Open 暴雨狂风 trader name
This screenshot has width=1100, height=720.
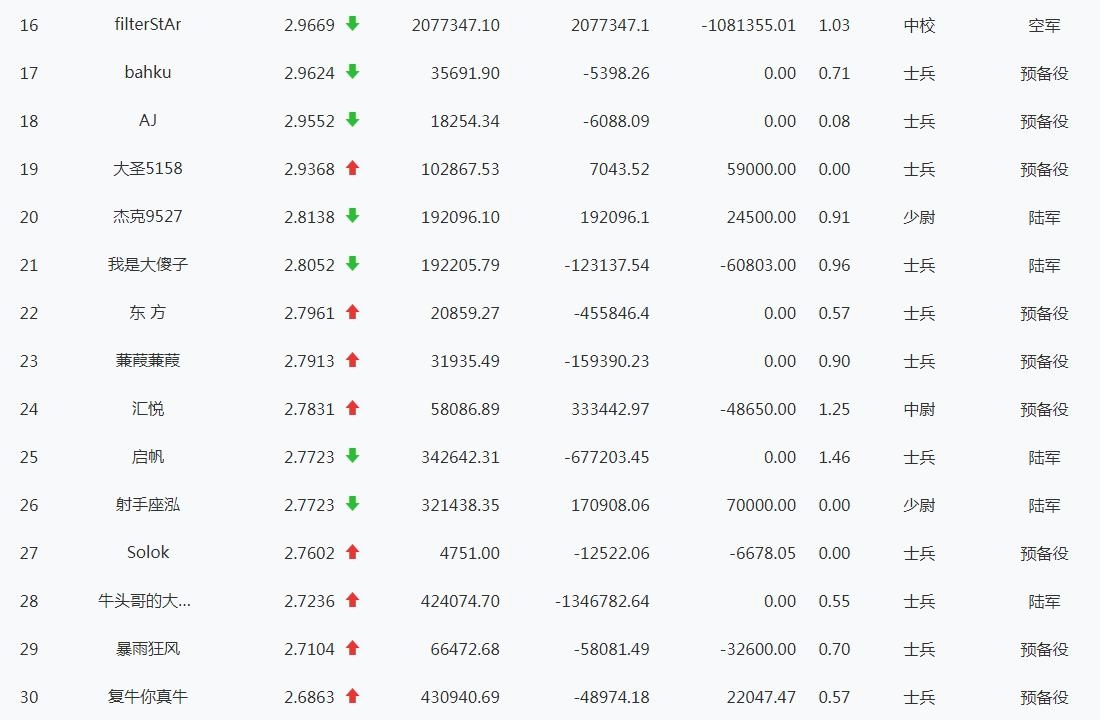coord(148,649)
